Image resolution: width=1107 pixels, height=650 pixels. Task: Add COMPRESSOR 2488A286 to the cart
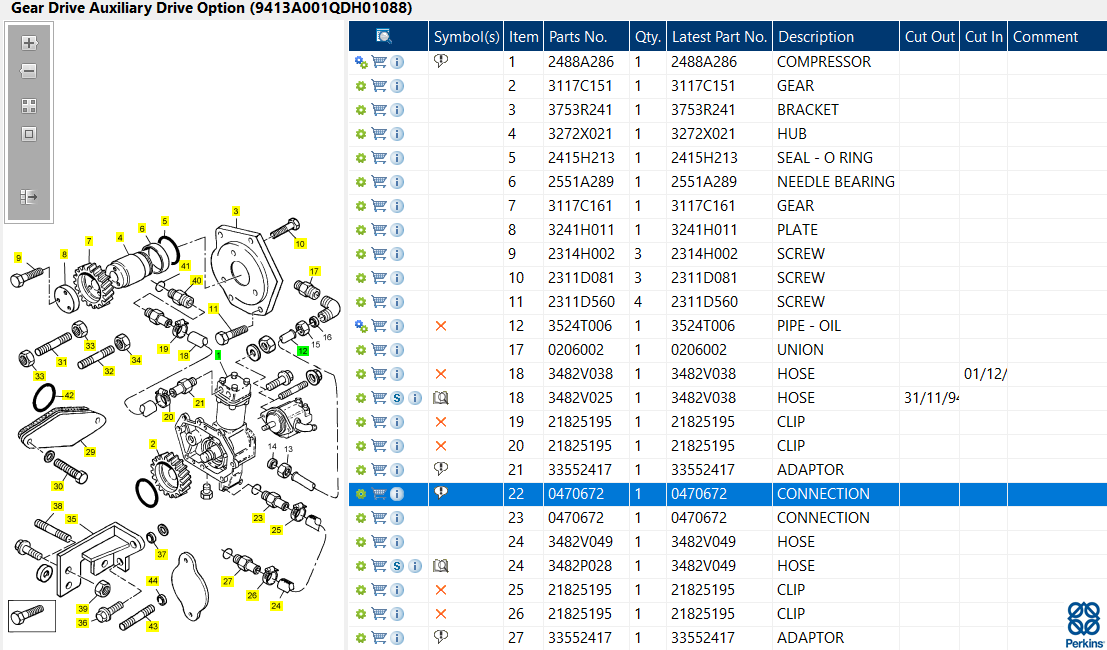point(379,62)
